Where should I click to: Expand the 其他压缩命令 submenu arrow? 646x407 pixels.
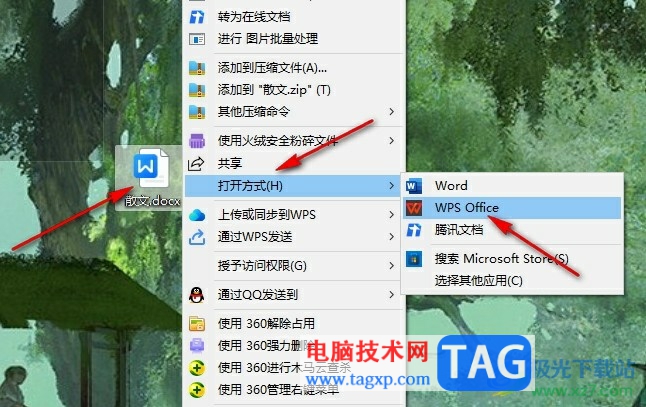click(x=391, y=112)
